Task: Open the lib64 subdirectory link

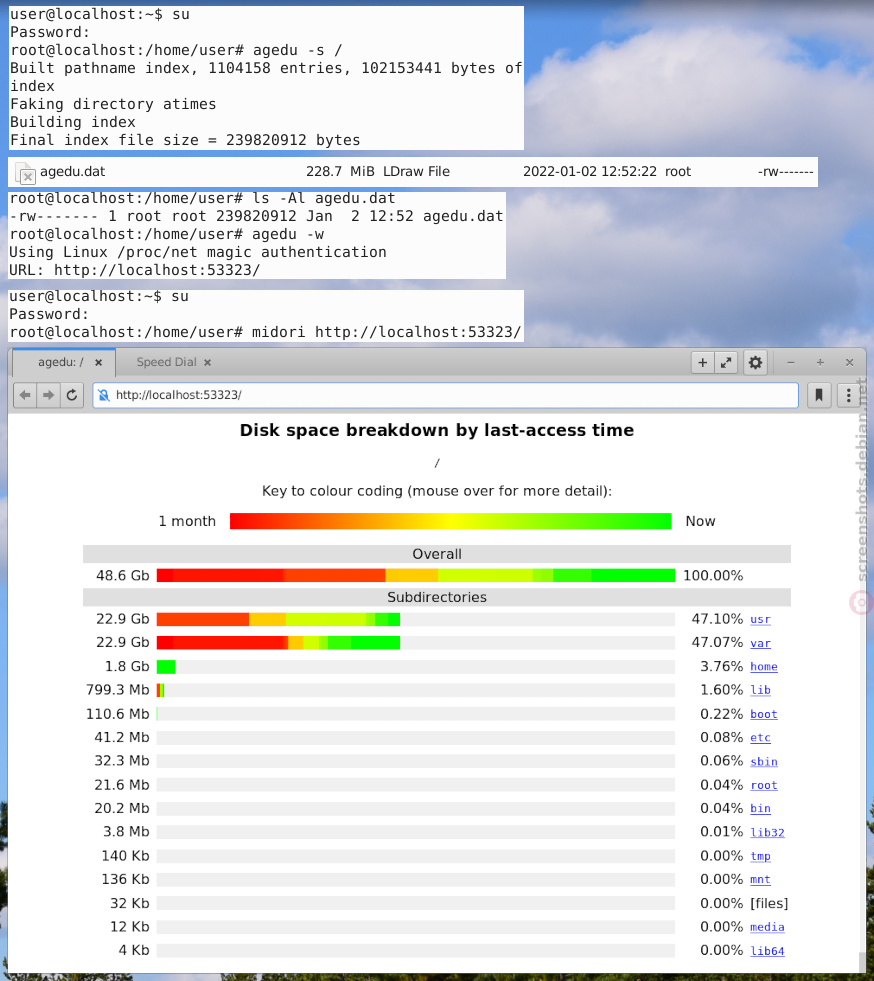Action: (767, 951)
